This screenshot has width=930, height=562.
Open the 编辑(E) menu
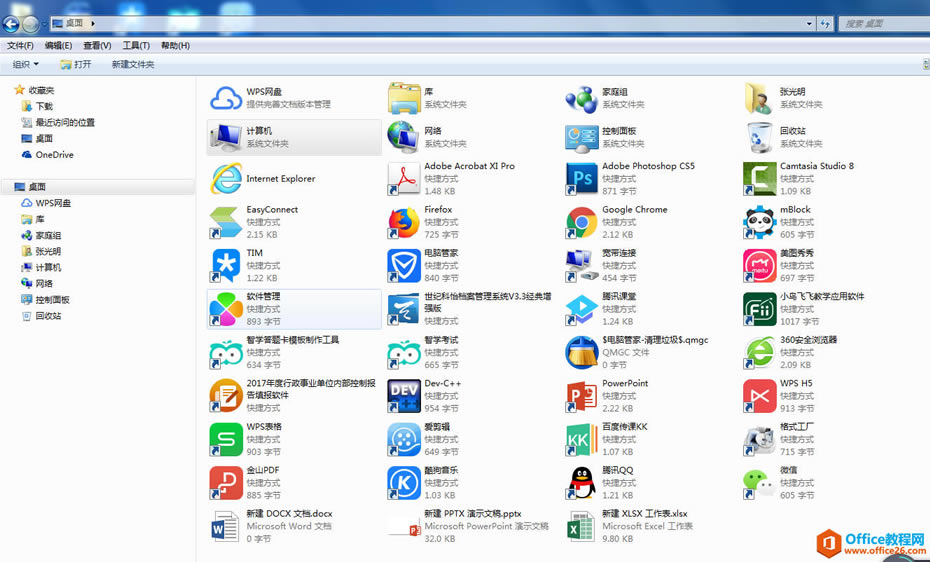[x=58, y=46]
